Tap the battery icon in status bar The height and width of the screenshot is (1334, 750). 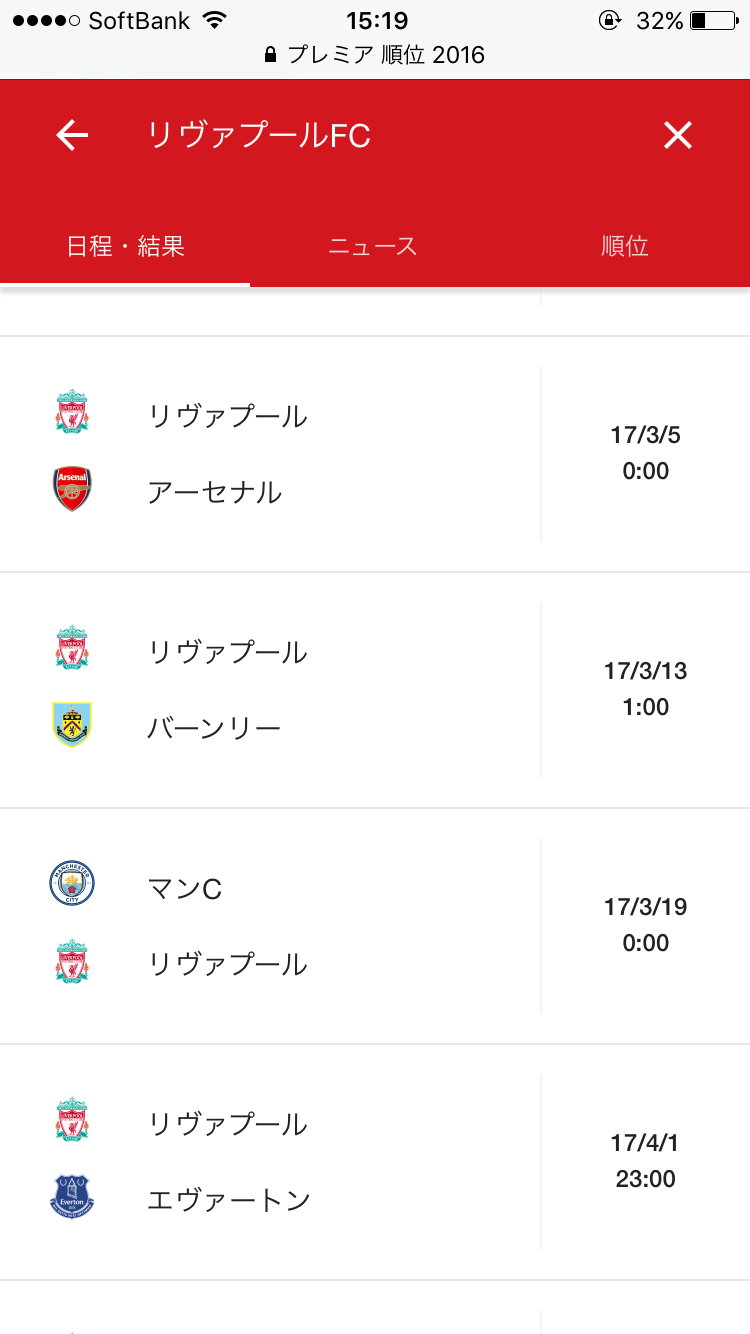click(712, 20)
